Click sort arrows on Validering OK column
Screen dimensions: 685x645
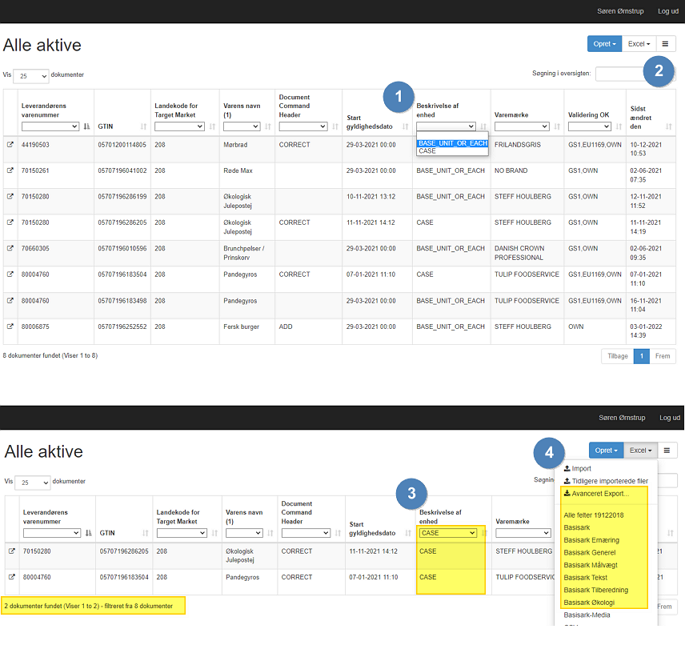[x=617, y=127]
